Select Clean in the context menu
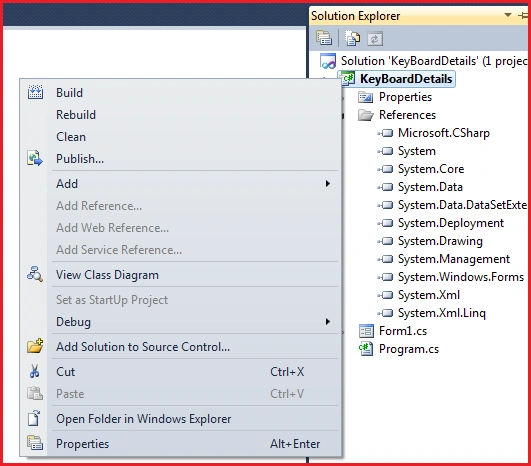 pyautogui.click(x=71, y=136)
